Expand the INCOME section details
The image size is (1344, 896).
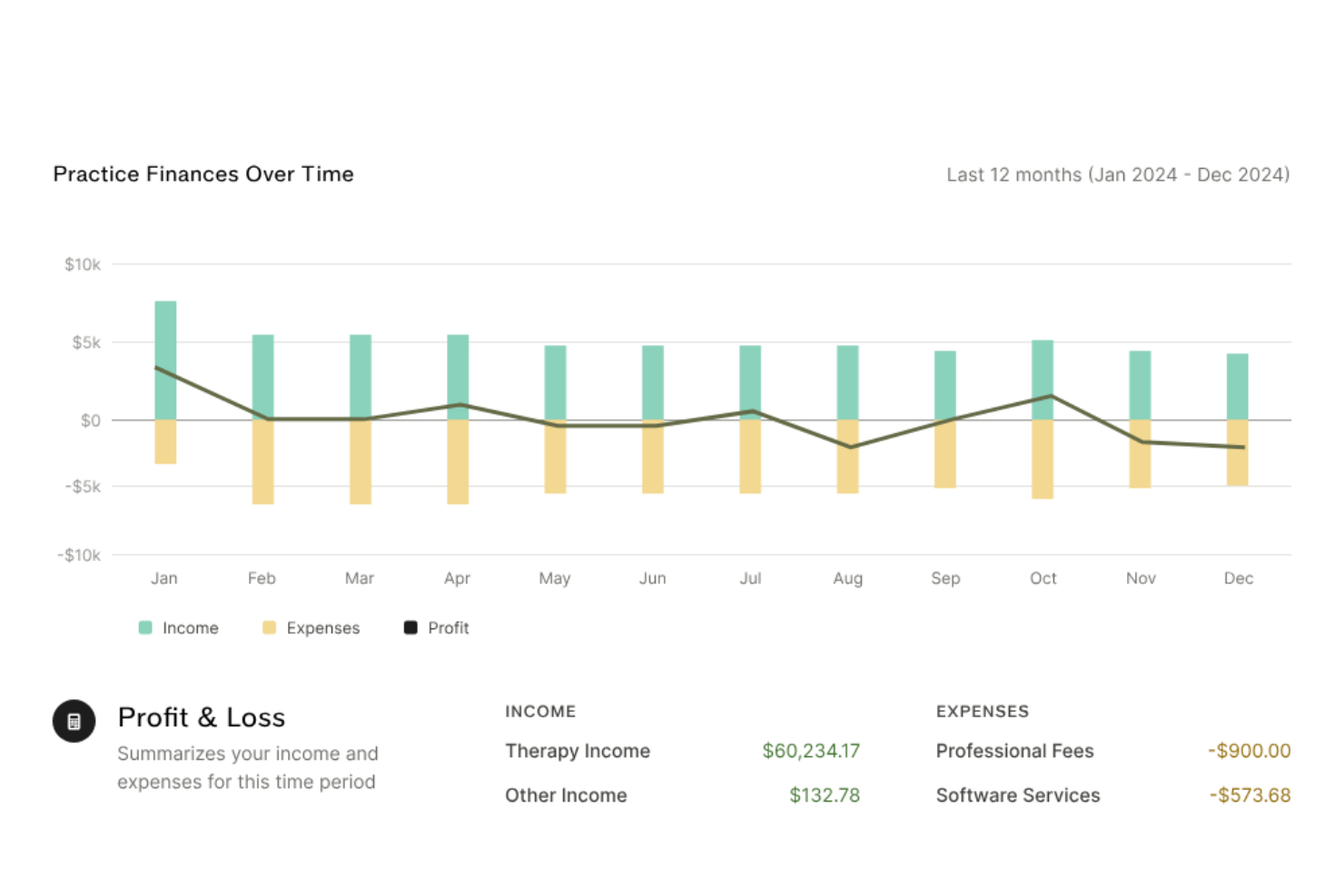(x=540, y=712)
